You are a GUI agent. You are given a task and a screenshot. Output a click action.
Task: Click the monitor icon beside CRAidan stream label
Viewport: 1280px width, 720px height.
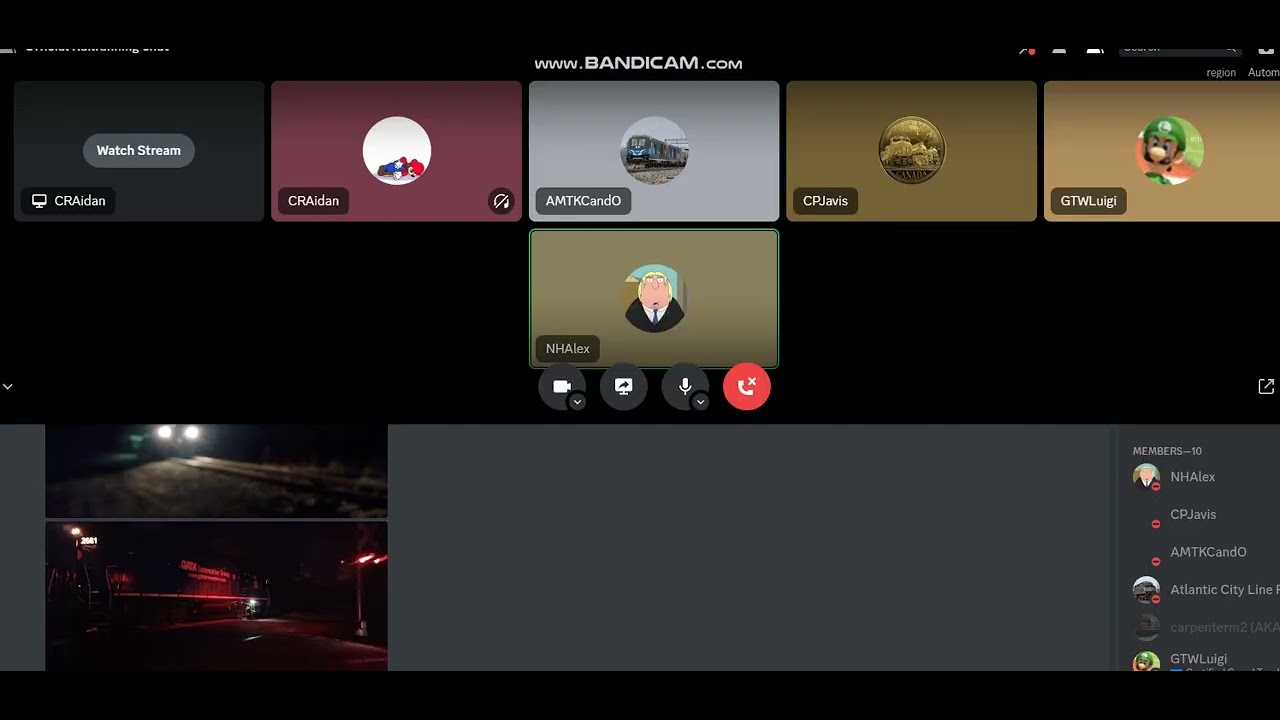[x=40, y=201]
